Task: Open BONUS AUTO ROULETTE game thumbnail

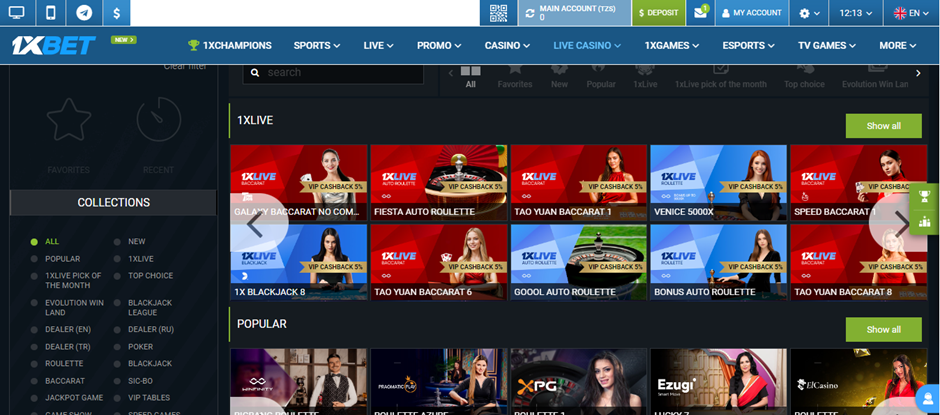Action: (x=718, y=262)
